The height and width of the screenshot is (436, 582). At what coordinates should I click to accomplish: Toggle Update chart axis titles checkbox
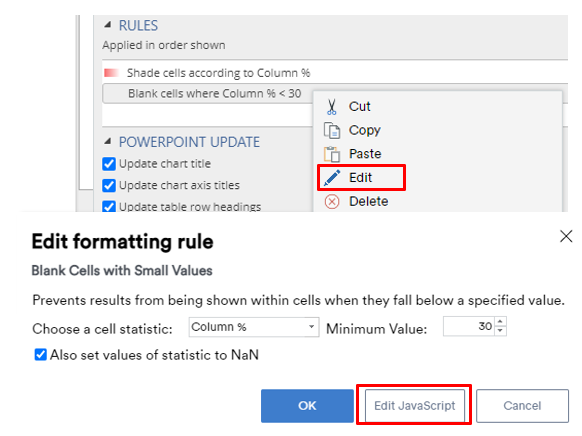tap(109, 185)
